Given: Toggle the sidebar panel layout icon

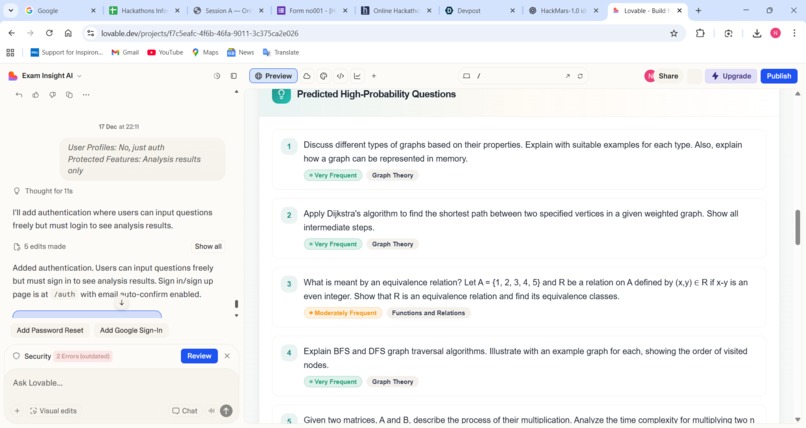Looking at the screenshot, I should coord(234,76).
